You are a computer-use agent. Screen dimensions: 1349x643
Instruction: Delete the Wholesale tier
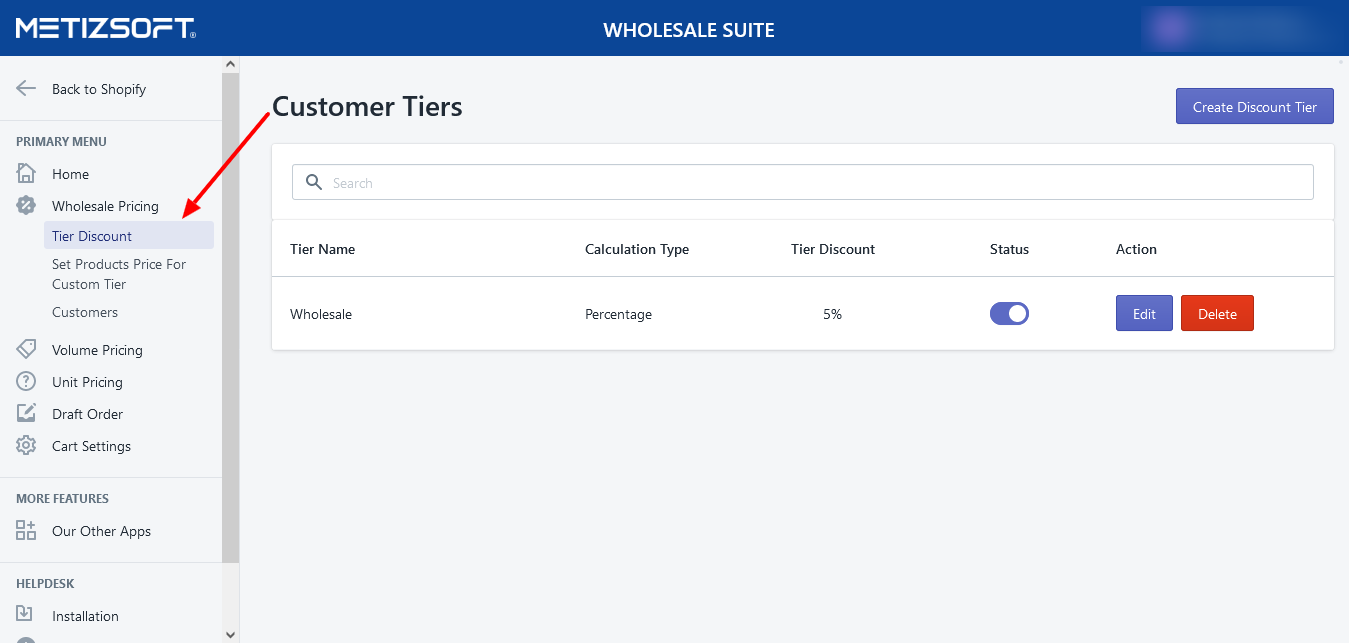point(1217,314)
